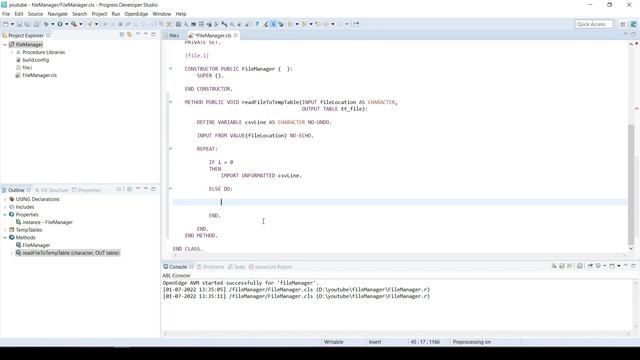Maximize the editor area
Viewport: 640px width, 360px height.
(x=633, y=35)
